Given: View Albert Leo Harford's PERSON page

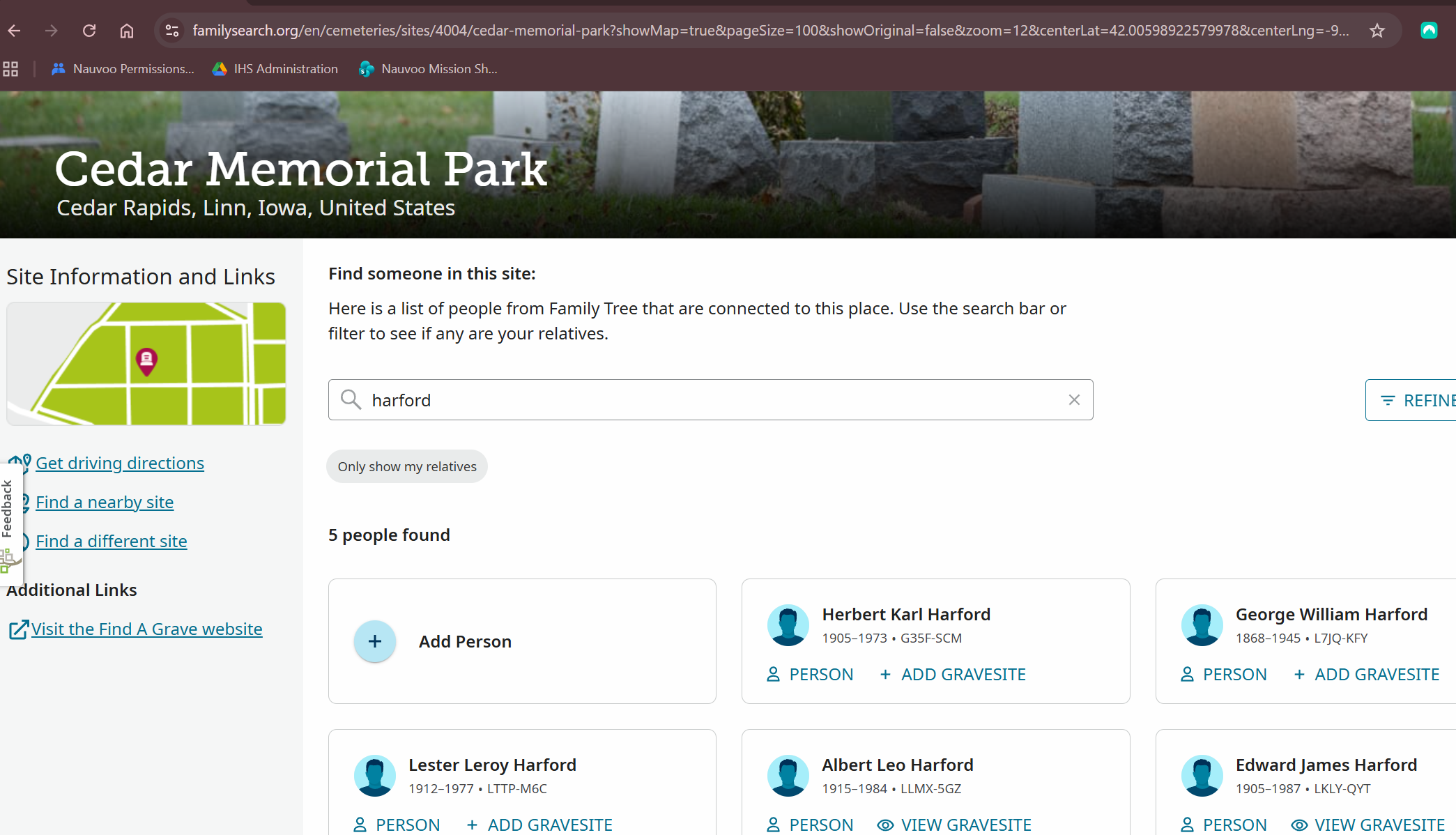Looking at the screenshot, I should [x=810, y=825].
